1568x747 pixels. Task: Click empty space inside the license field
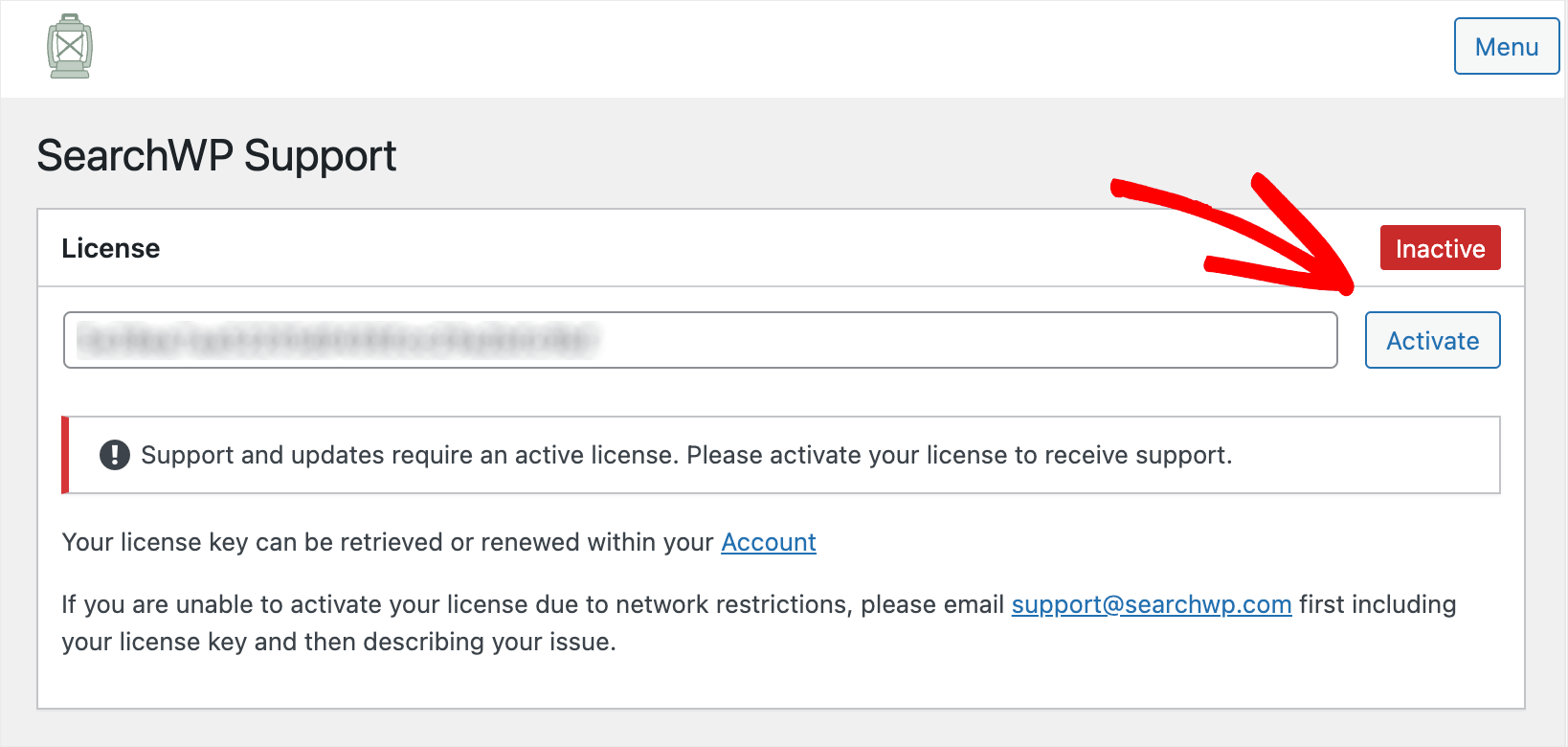click(x=967, y=340)
